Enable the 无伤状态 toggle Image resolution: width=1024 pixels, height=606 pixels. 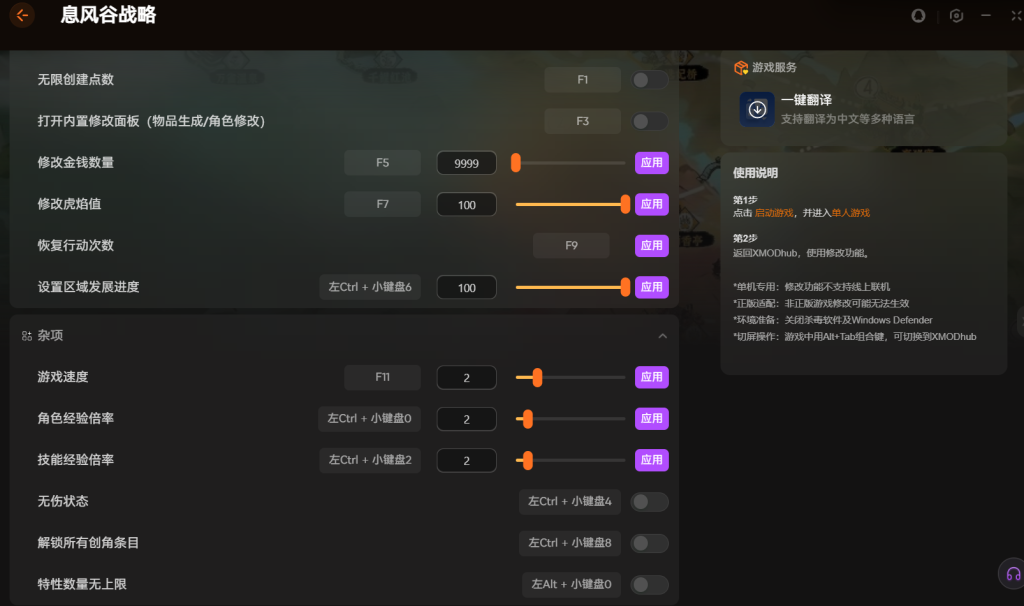[x=649, y=501]
